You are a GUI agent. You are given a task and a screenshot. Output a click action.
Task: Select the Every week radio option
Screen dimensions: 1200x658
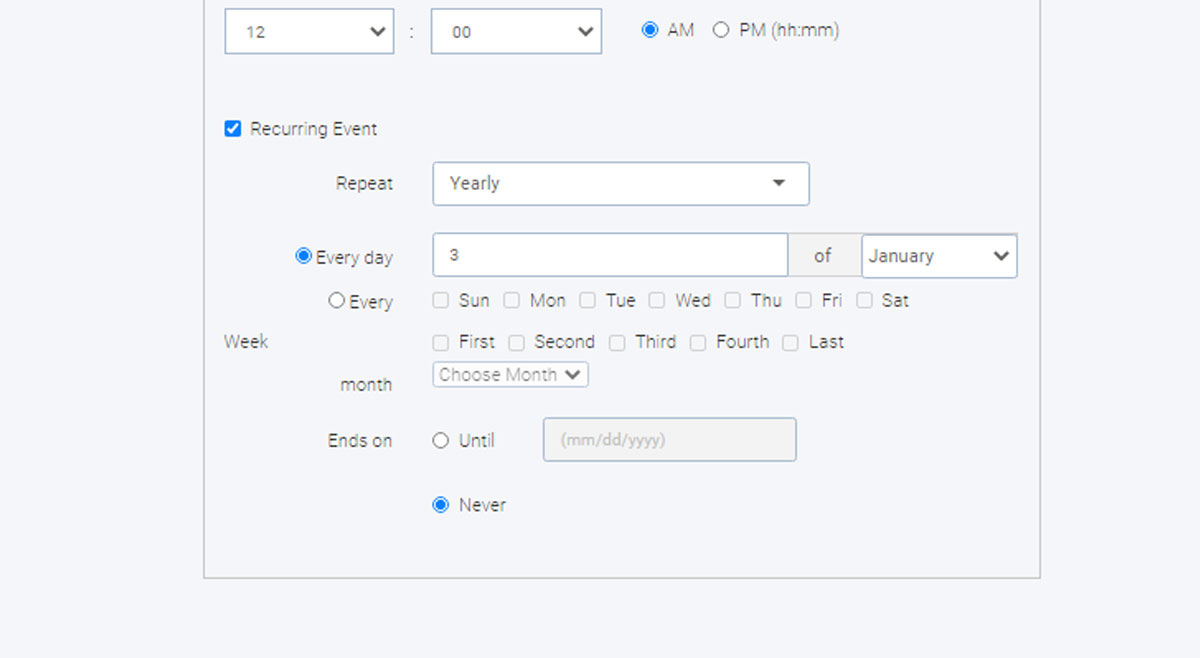tap(337, 300)
